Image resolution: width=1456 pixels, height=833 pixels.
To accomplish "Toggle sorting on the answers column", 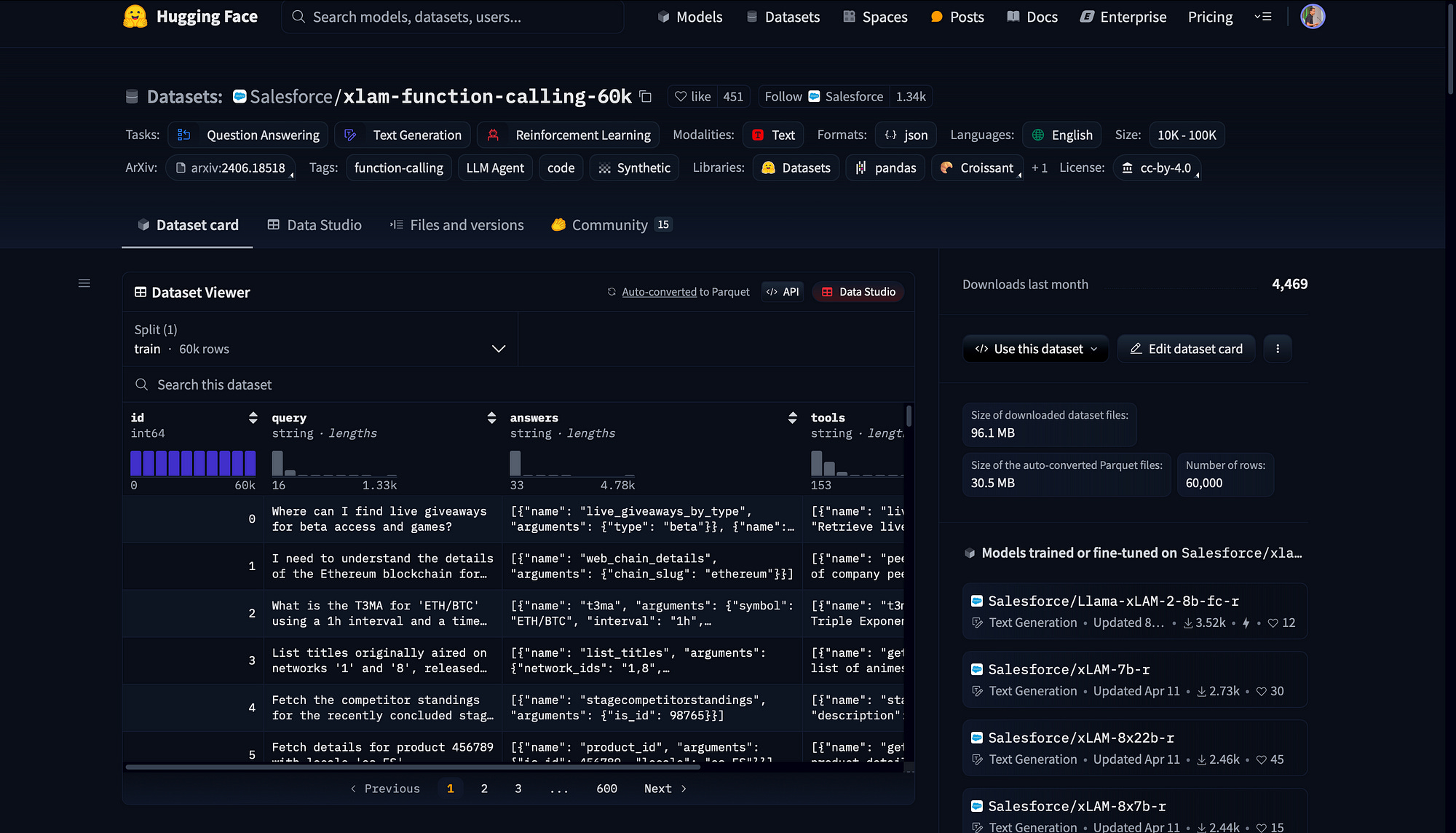I will tap(793, 417).
